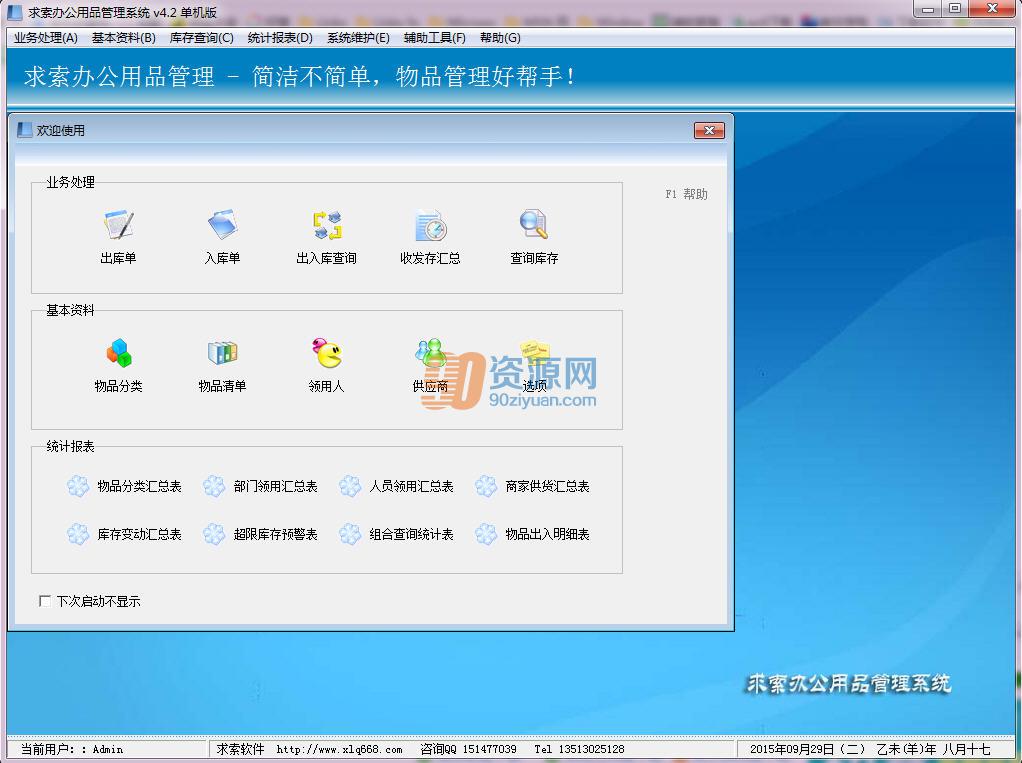
Task: Open 物品分类 cubes icon
Action: [x=119, y=353]
